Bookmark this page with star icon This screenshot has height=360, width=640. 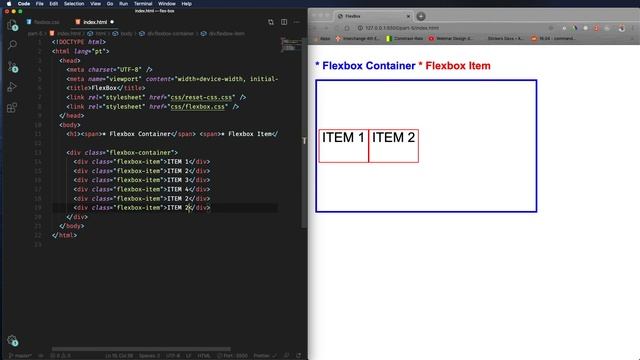pyautogui.click(x=551, y=28)
